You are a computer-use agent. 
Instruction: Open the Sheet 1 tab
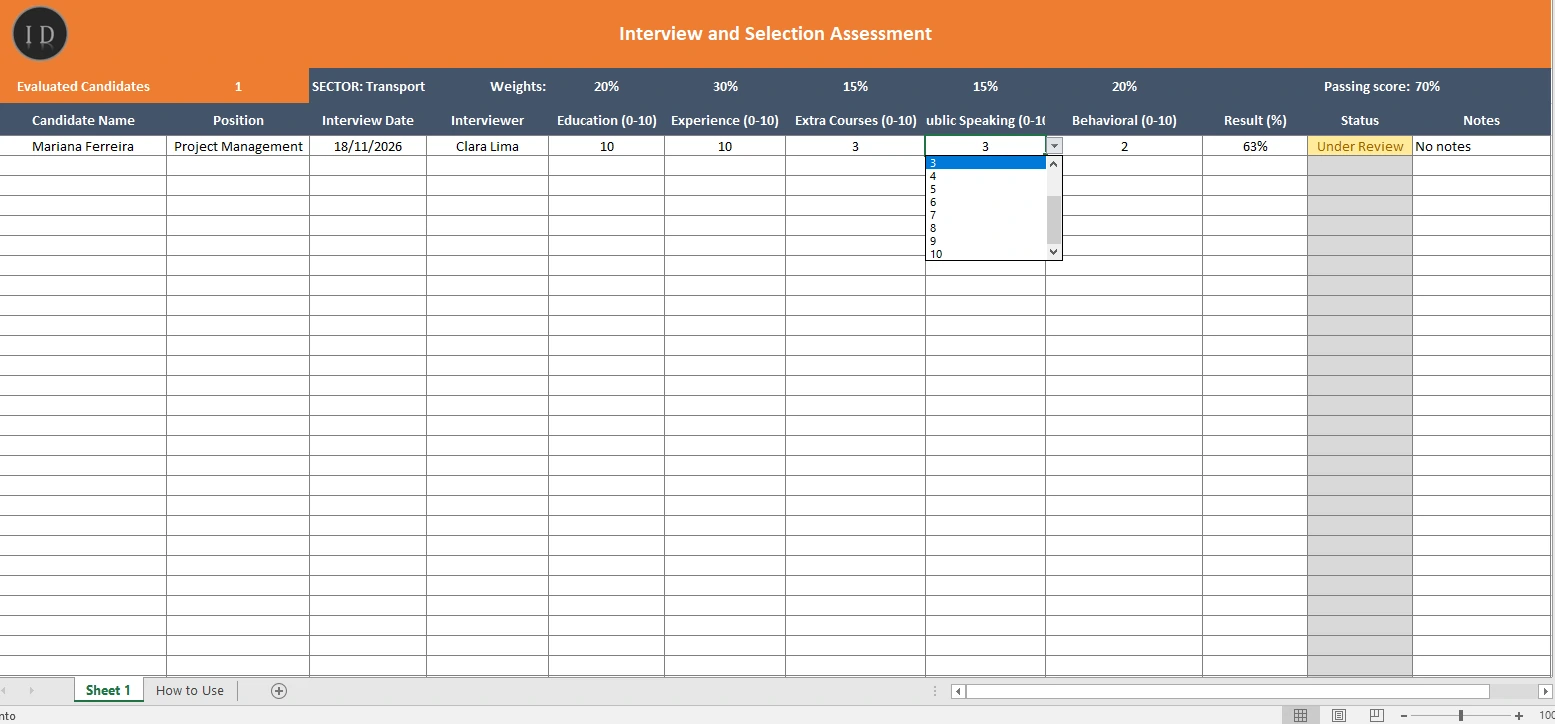(x=108, y=691)
